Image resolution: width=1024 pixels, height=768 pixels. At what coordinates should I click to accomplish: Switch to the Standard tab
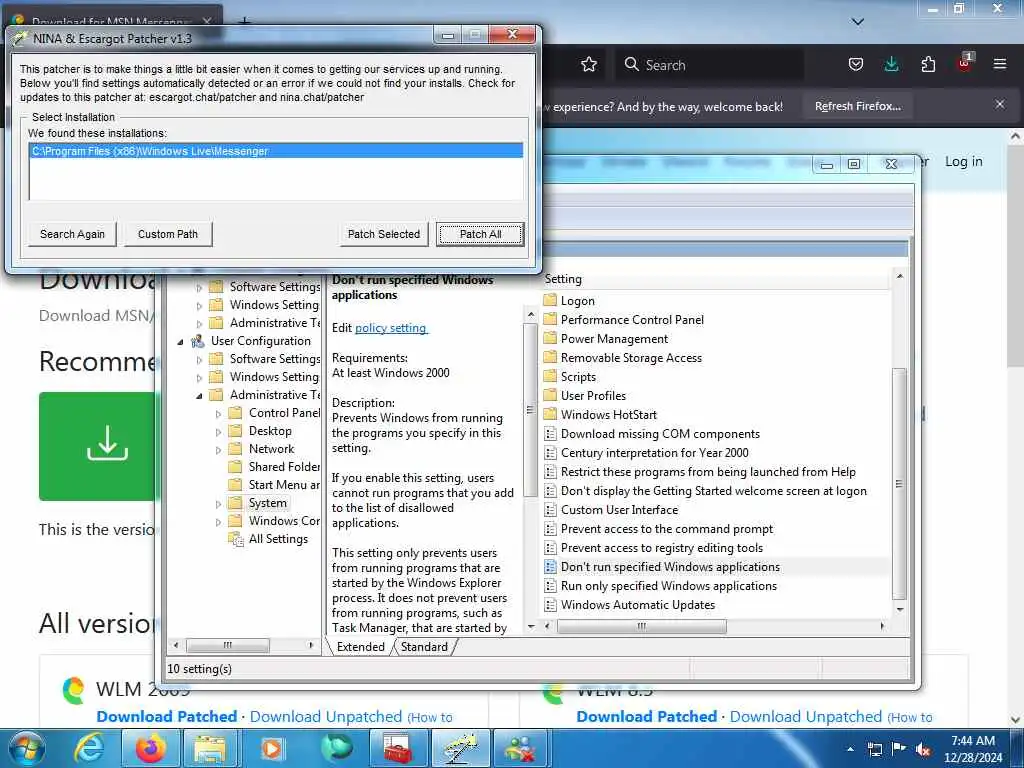[424, 647]
